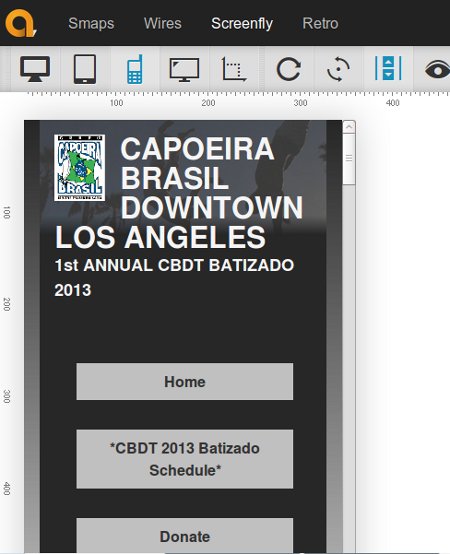Screen dimensions: 450x554
Task: Switch to the Retro tab
Action: pos(320,24)
